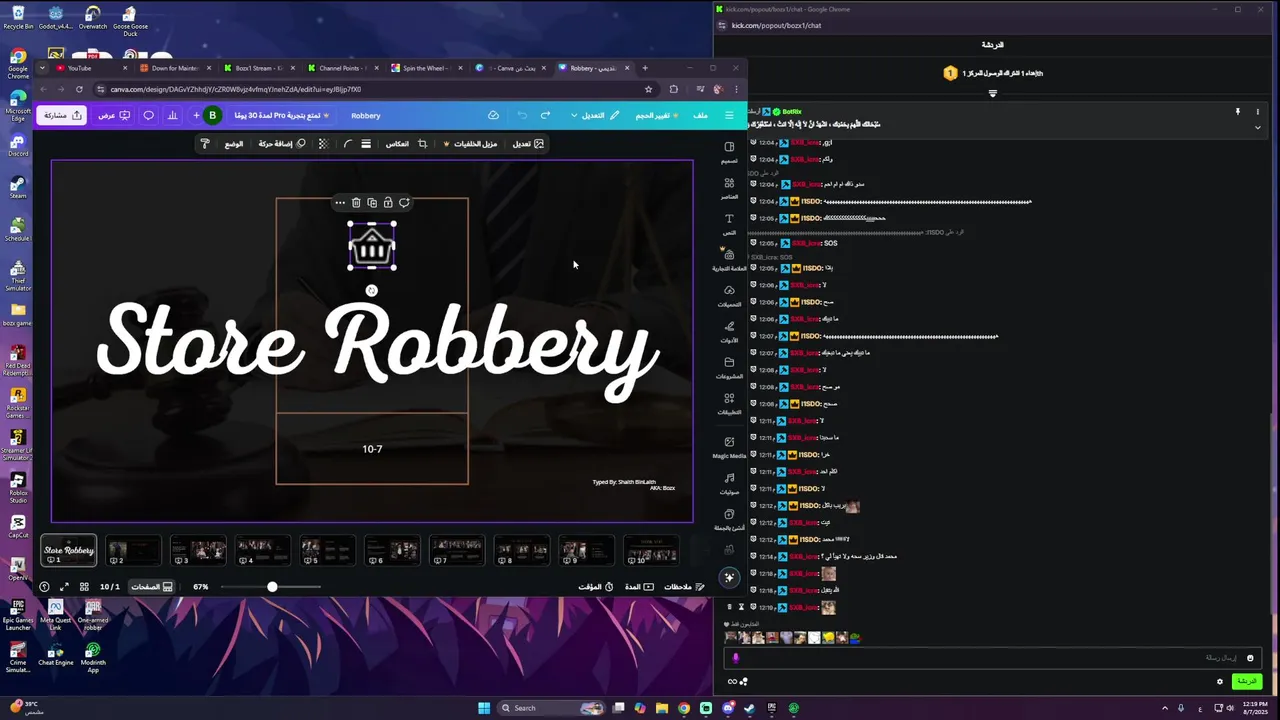Open the Position (الوضع) panel
Viewport: 1280px width, 720px height.
233,144
